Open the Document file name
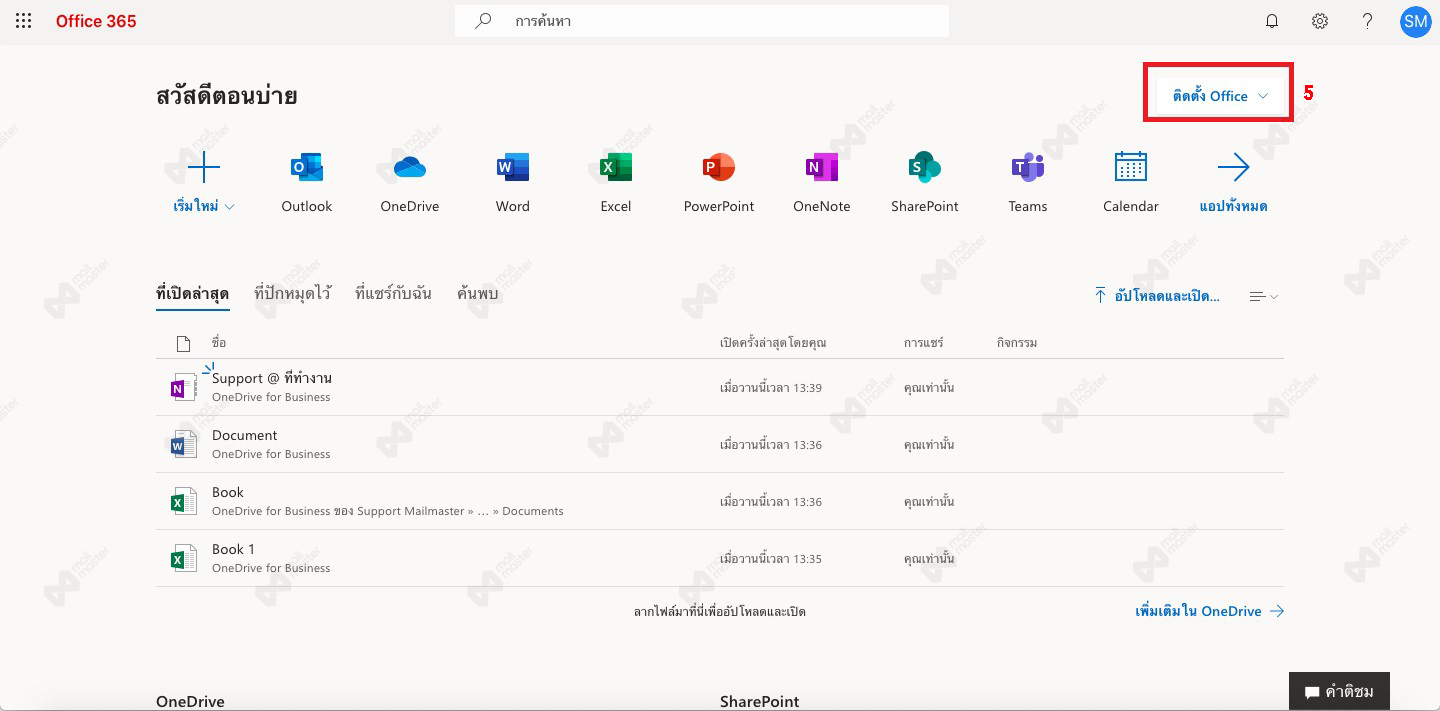The height and width of the screenshot is (711, 1440). (245, 436)
